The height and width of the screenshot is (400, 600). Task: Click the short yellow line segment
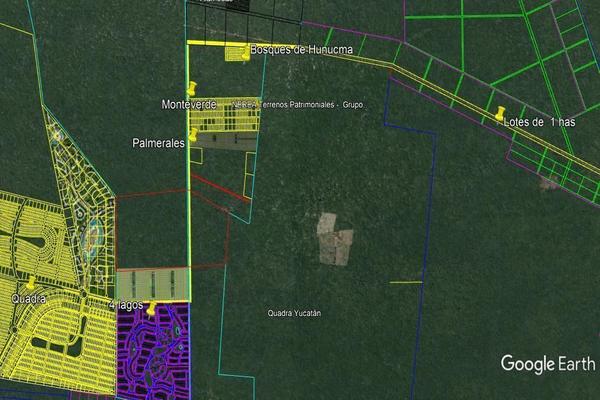click(x=405, y=283)
